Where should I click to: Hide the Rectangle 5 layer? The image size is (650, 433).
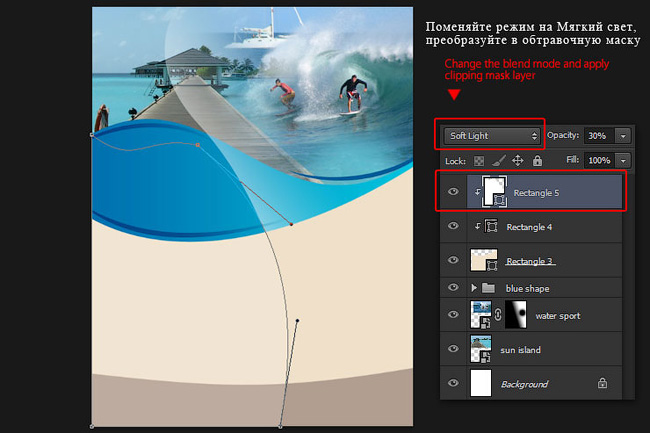(x=453, y=191)
